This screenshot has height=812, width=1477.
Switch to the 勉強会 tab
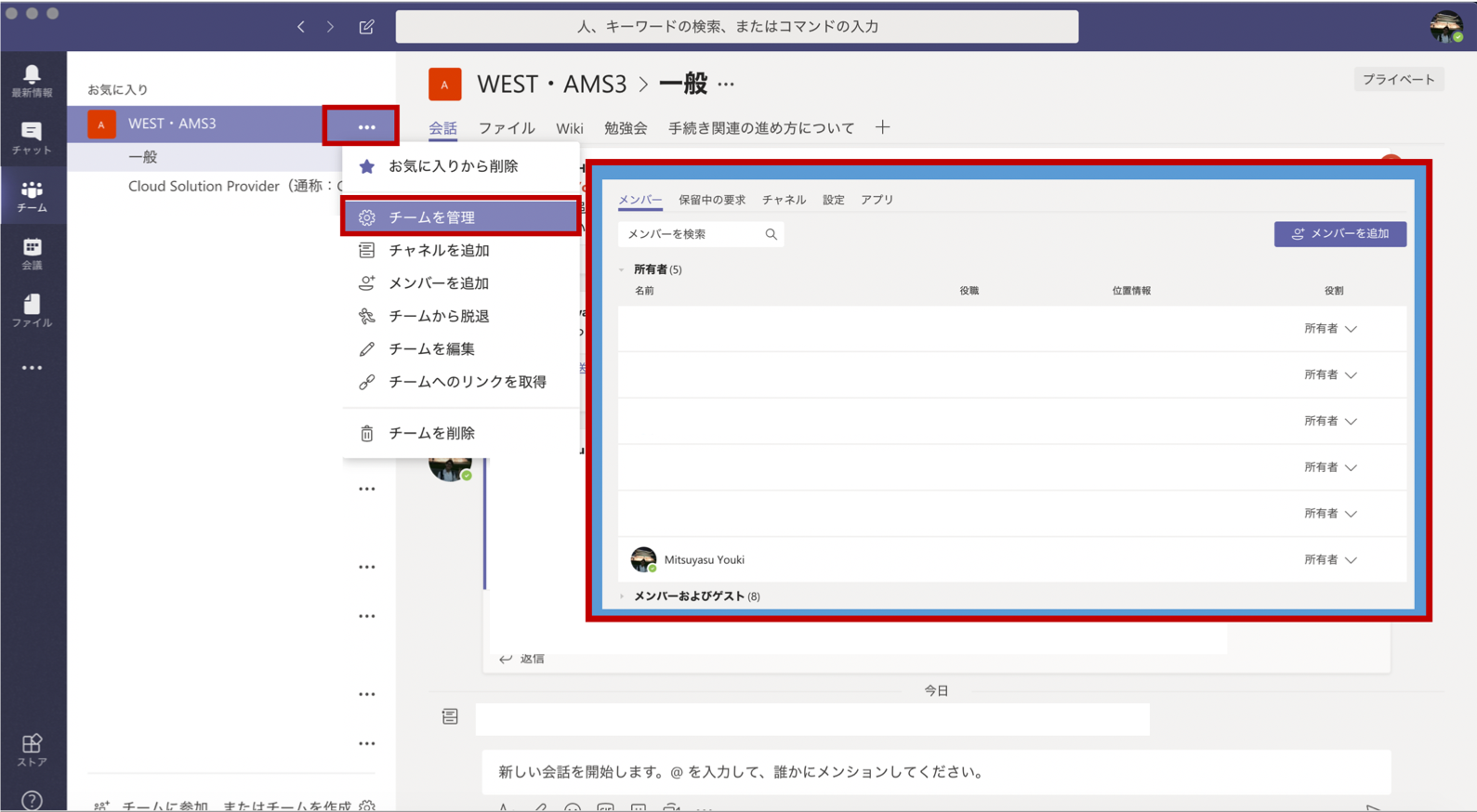pyautogui.click(x=626, y=128)
